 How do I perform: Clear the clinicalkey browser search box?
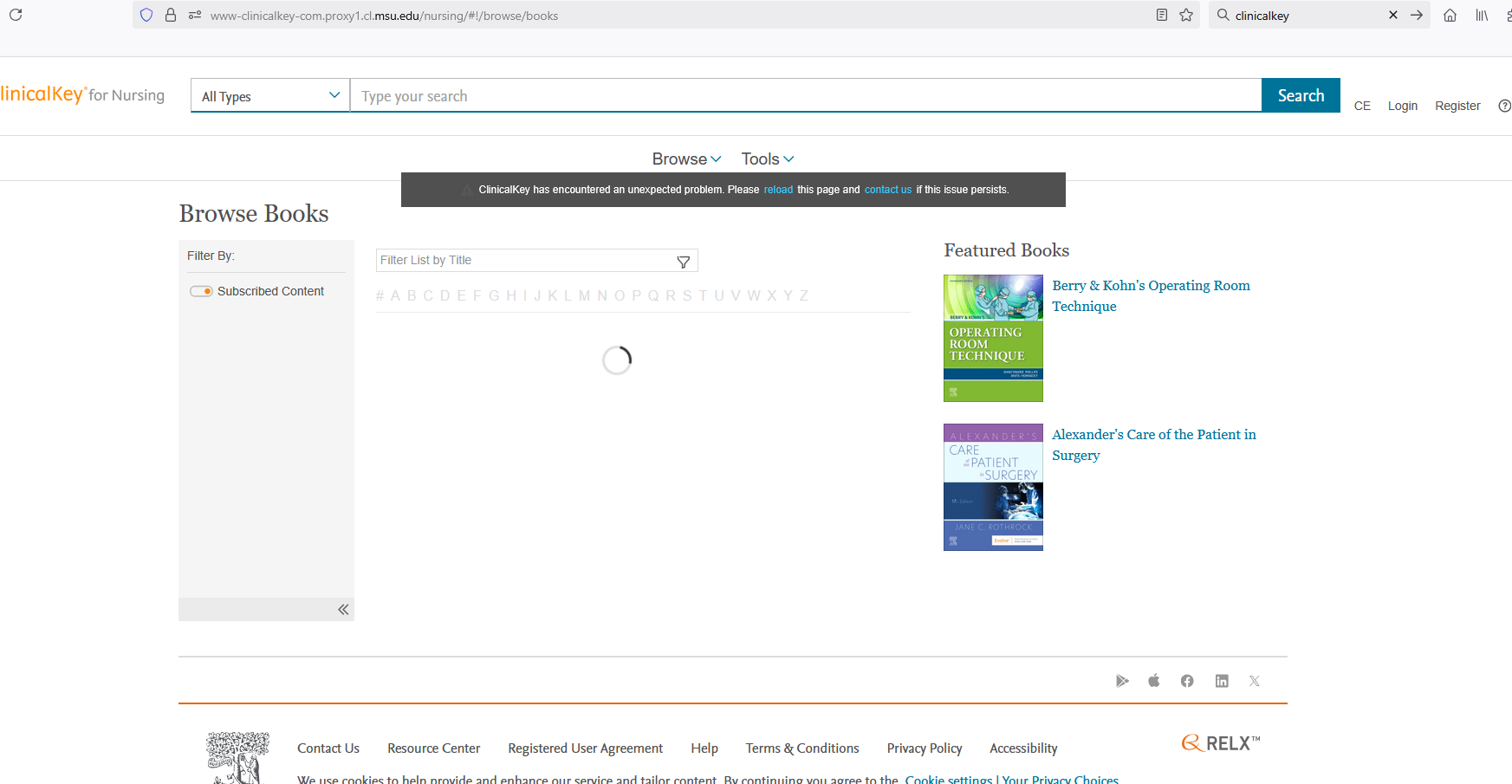pos(1393,15)
